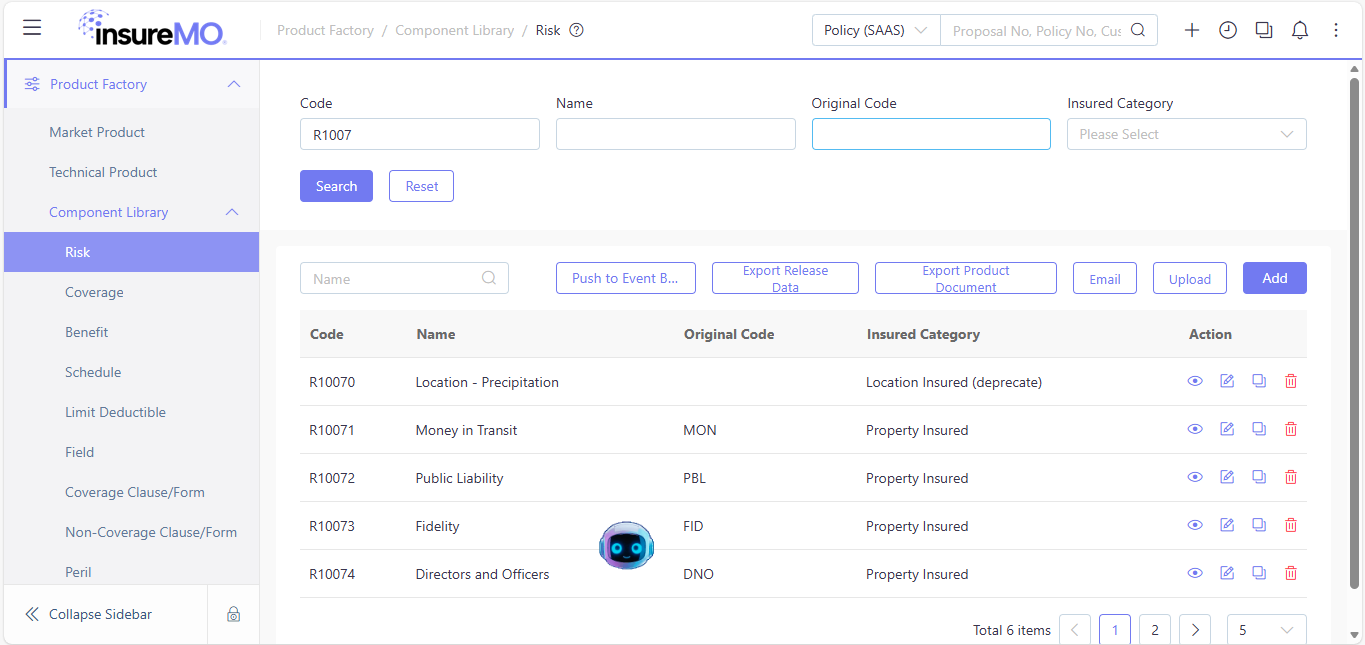Copy the Public Liability risk

point(1259,477)
